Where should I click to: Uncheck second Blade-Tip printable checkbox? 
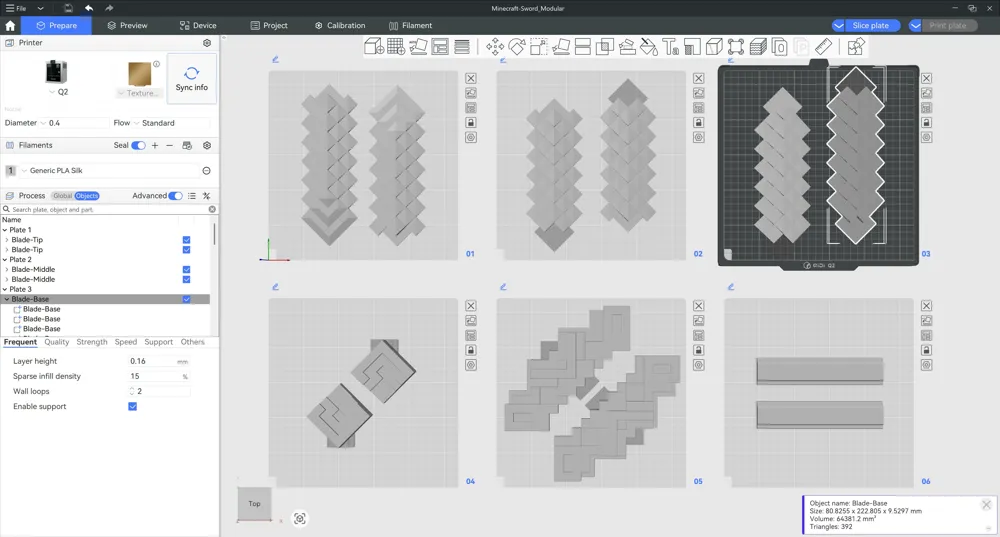(x=186, y=249)
